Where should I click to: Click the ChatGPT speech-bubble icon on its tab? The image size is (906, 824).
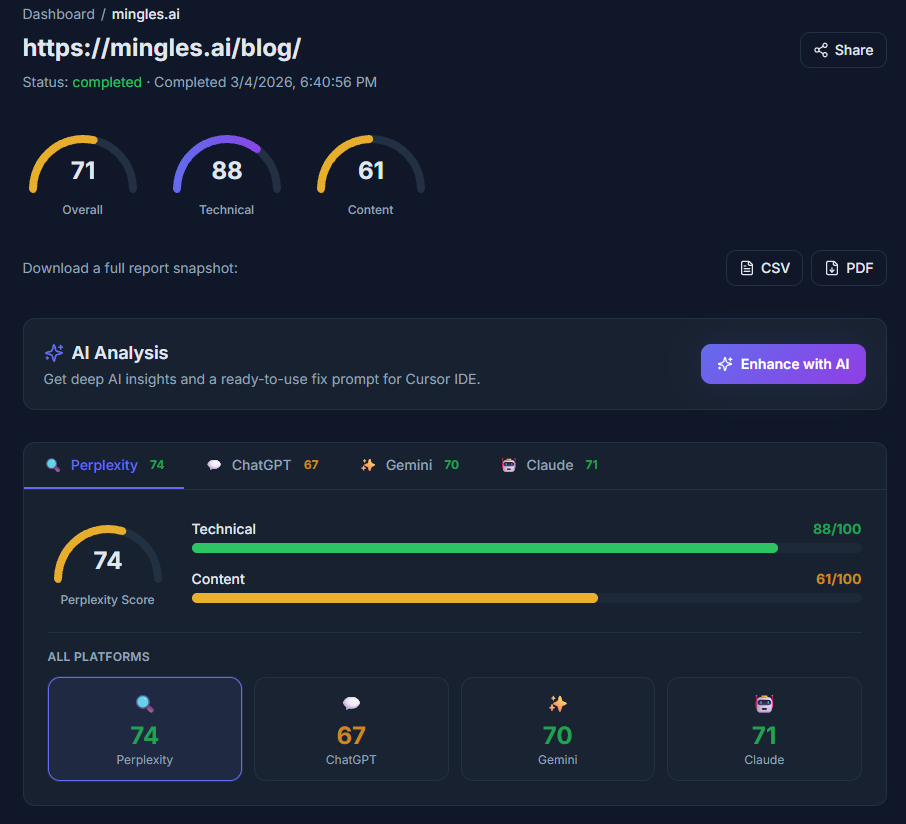[x=213, y=465]
